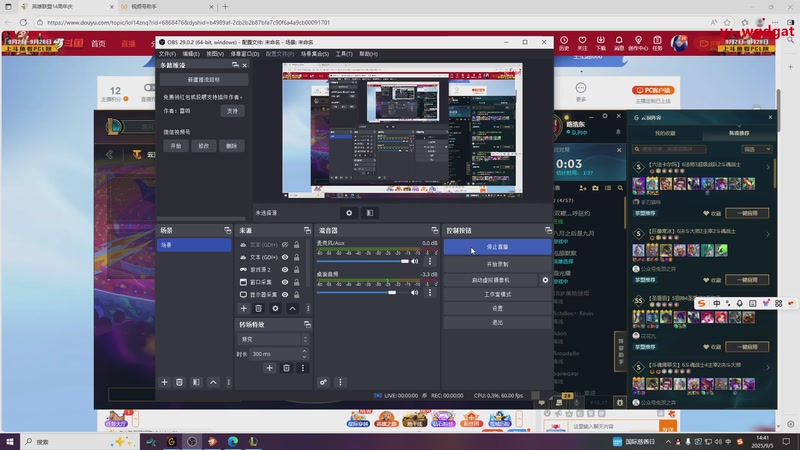Image resolution: width=800 pixels, height=450 pixels.
Task: Click the 开始录制 button
Action: 497,264
